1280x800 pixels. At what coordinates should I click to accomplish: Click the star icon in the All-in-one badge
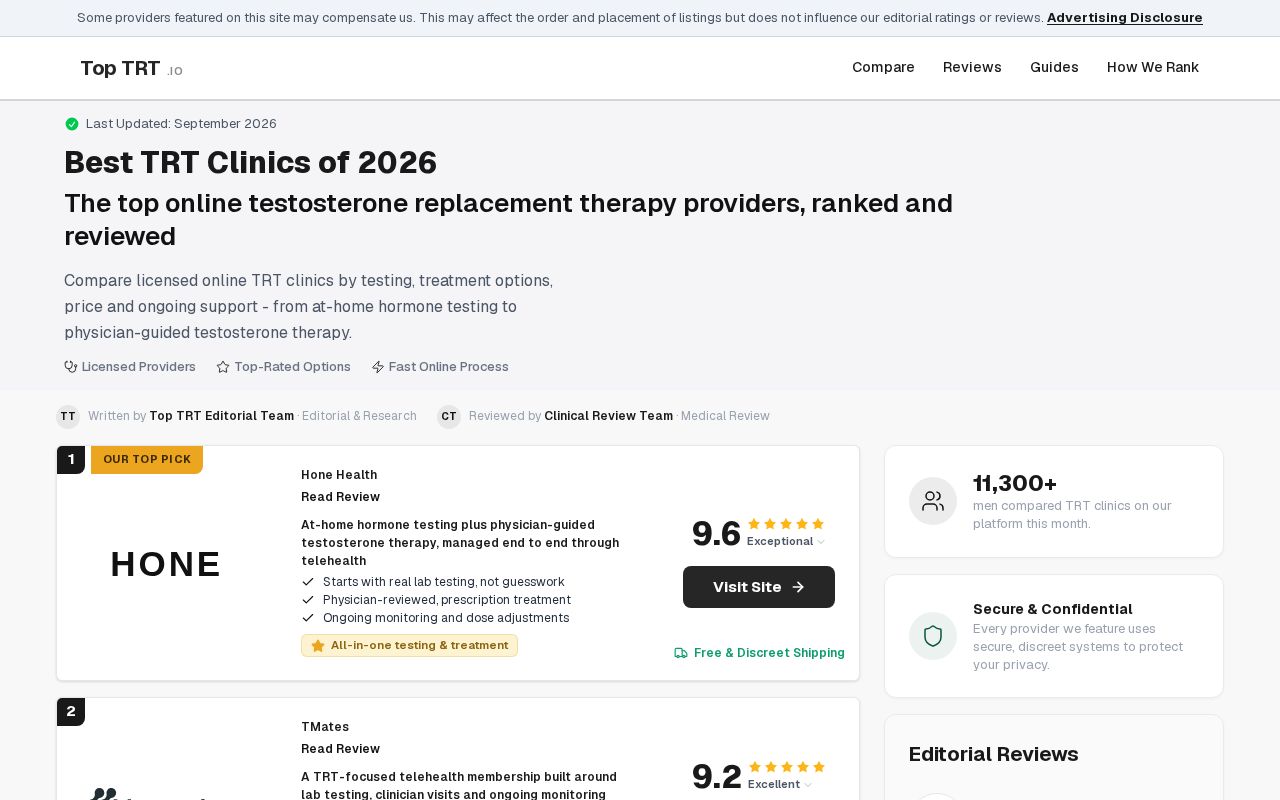coord(318,646)
